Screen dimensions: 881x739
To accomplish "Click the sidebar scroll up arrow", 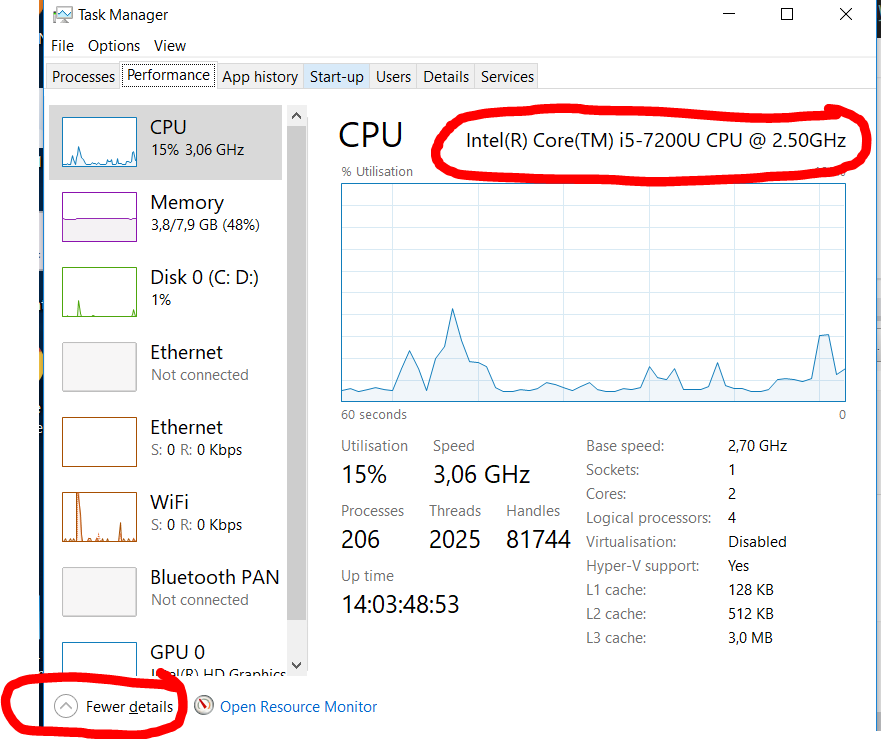I will (297, 116).
